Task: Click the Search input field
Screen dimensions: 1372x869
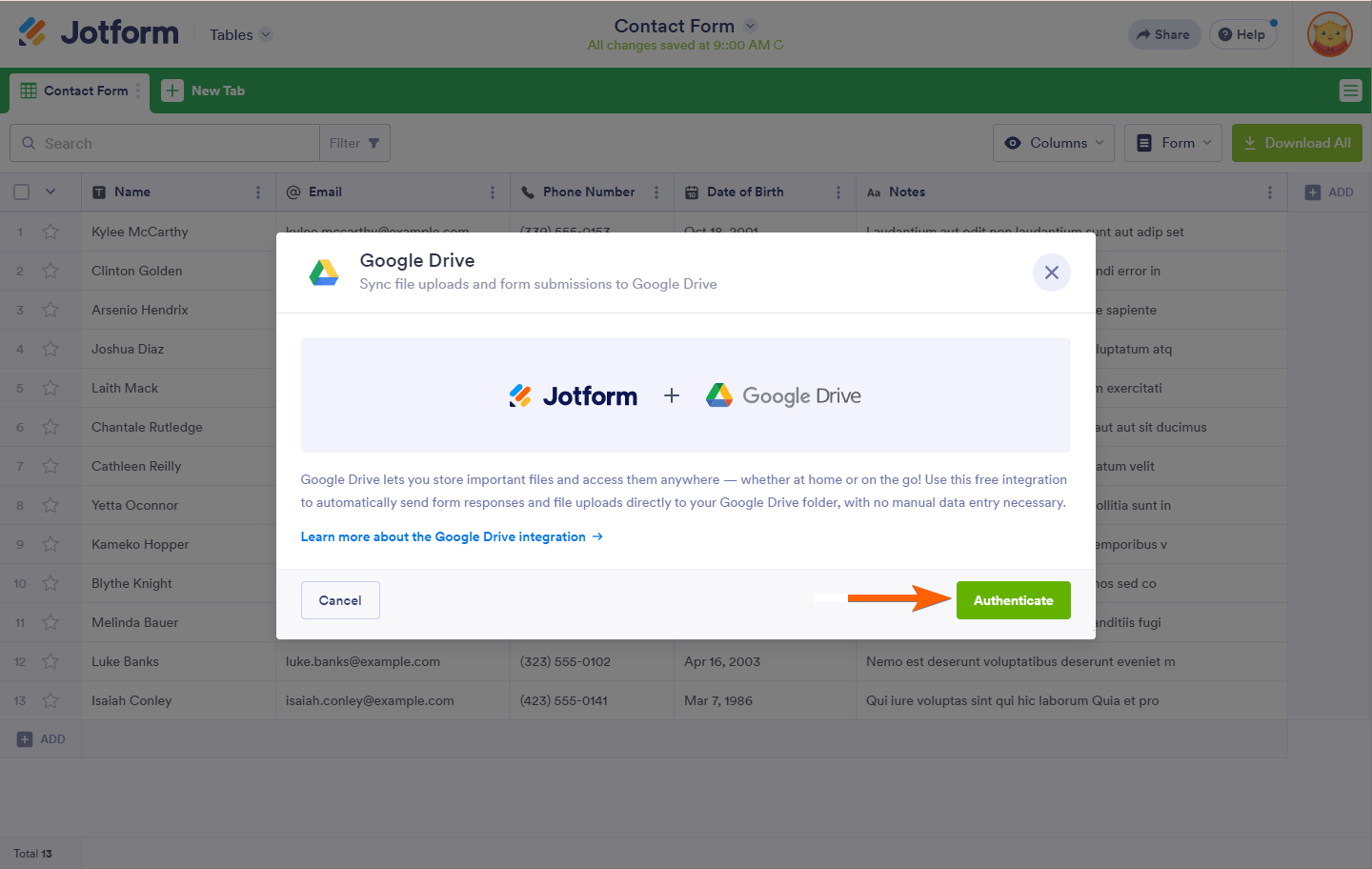Action: point(165,143)
